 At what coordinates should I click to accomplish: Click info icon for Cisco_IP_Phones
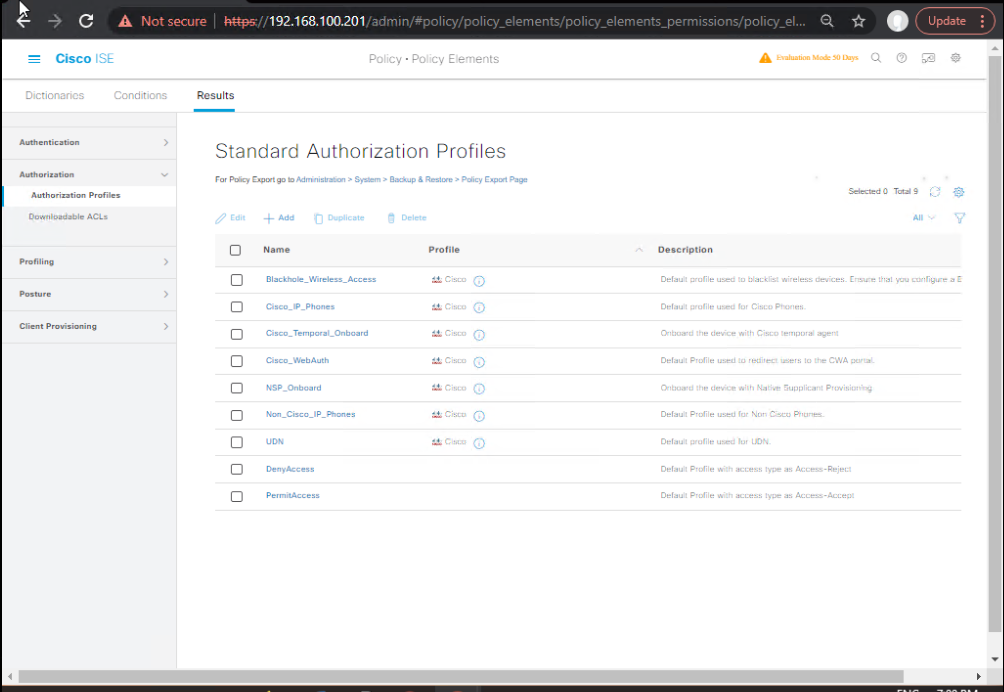(479, 307)
